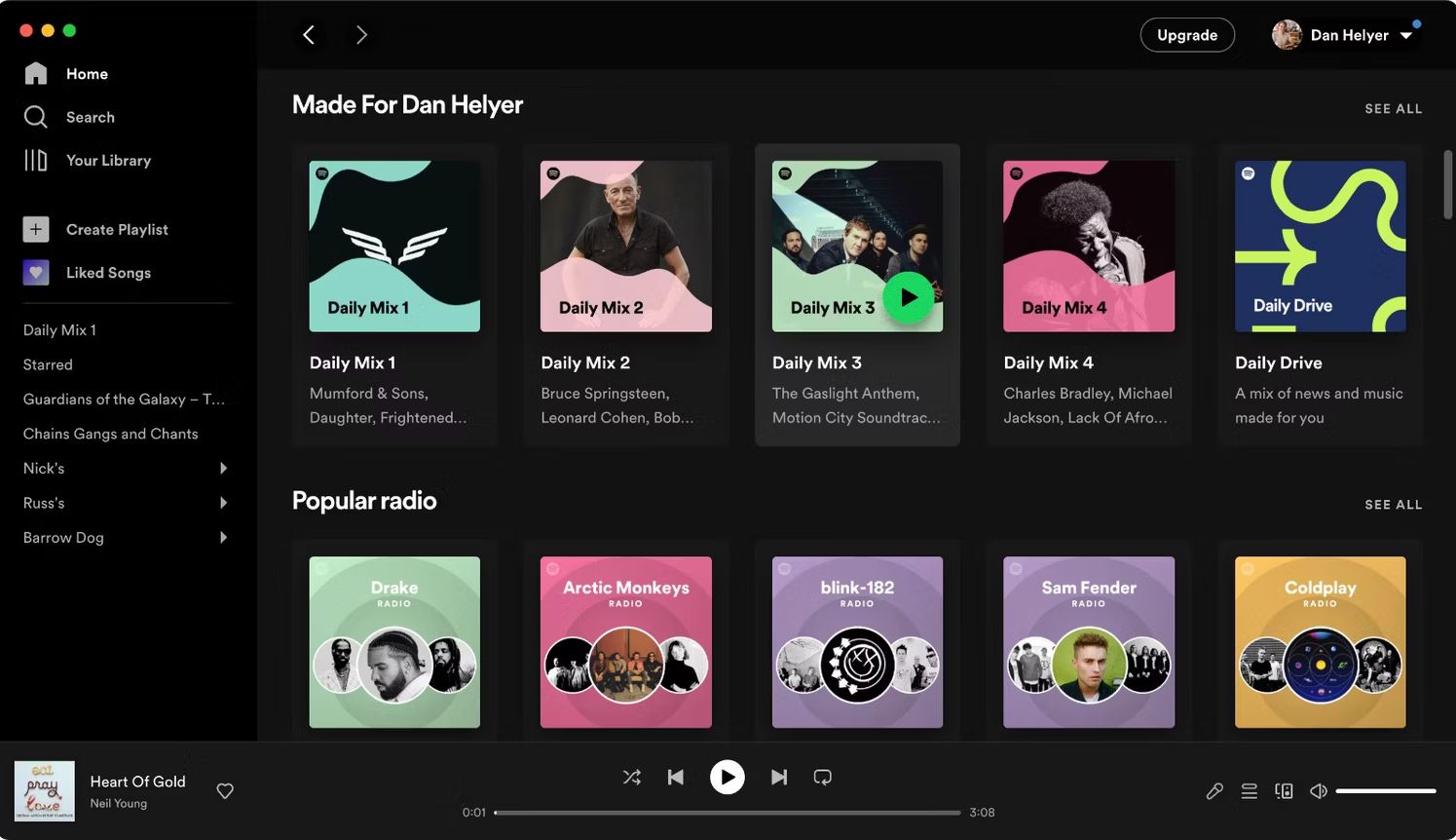Screen dimensions: 1456x840
Task: Open Daily Mix 1 cover card
Action: 394,247
